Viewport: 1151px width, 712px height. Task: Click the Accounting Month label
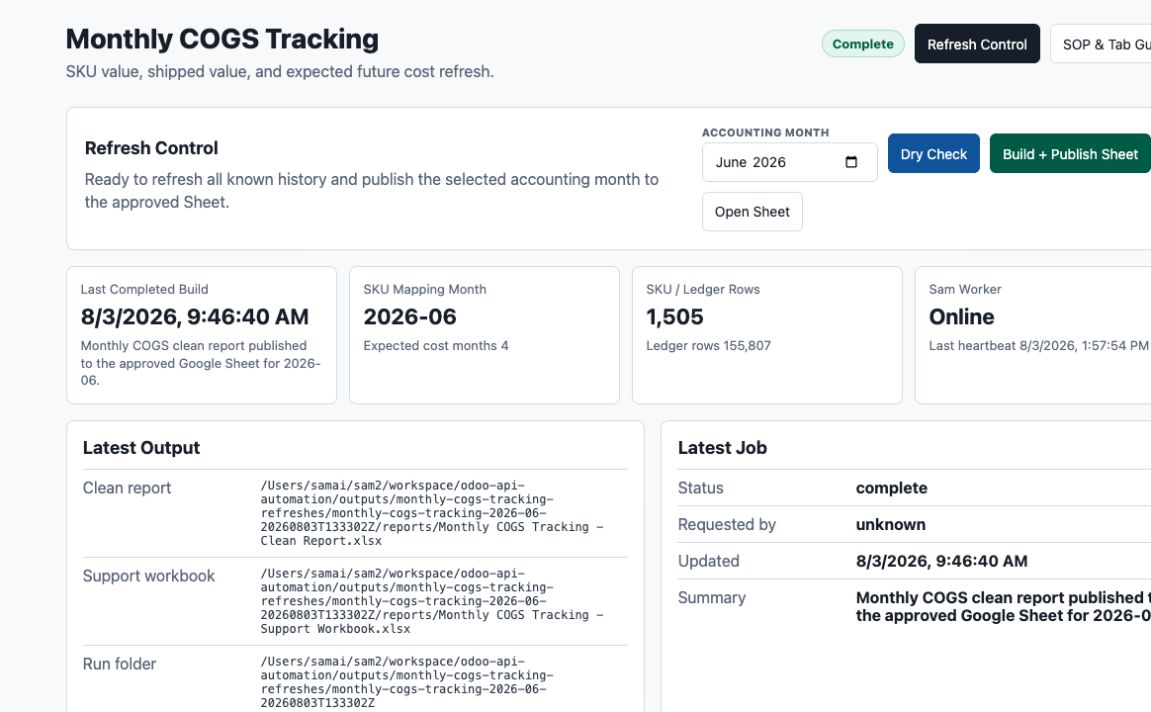[x=766, y=133]
